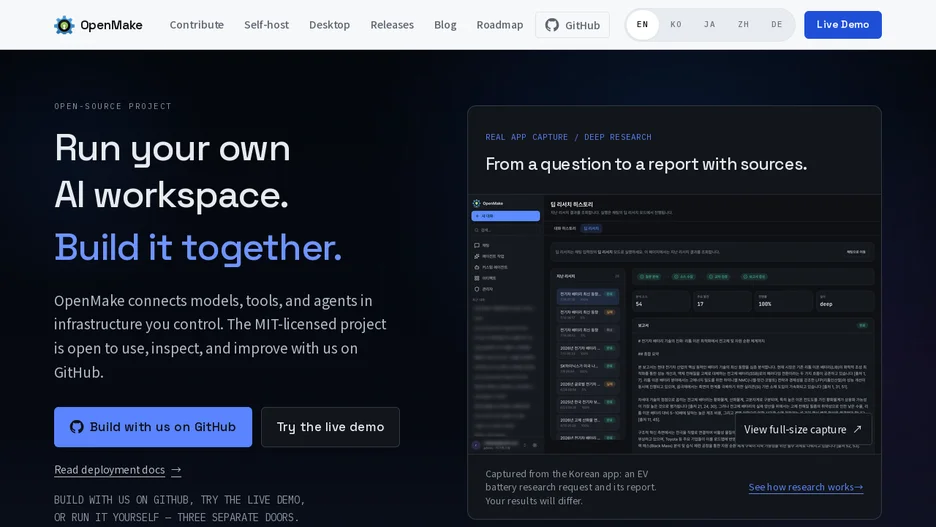Click the deep research app screenshot thumbnail
936x527 pixels.
point(675,324)
